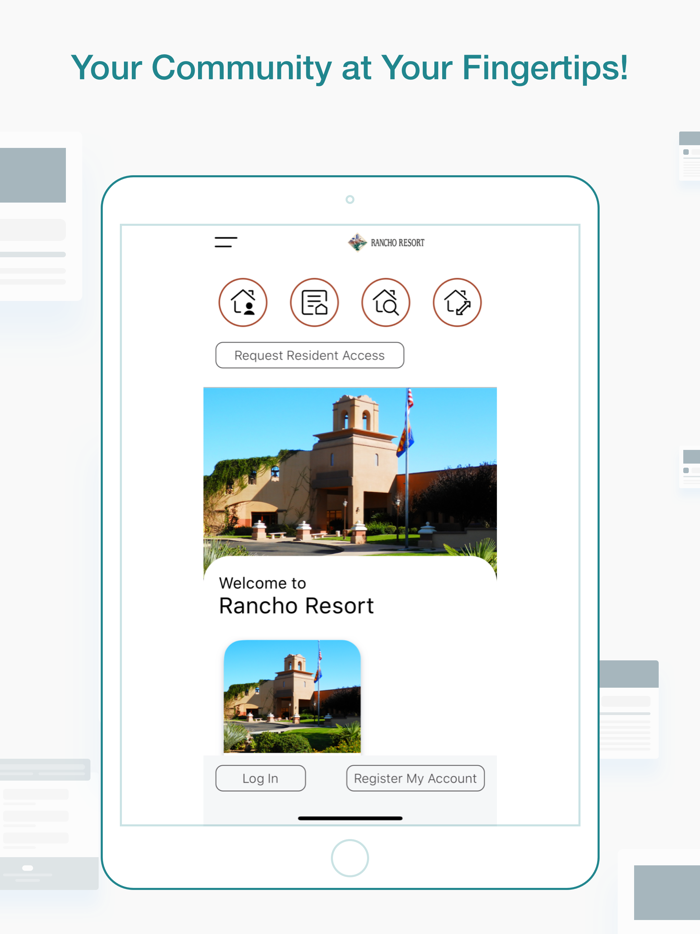Screen dimensions: 700x934
Task: Click the 'Your Community at Your Fingertips!' headline
Action: pyautogui.click(x=350, y=68)
